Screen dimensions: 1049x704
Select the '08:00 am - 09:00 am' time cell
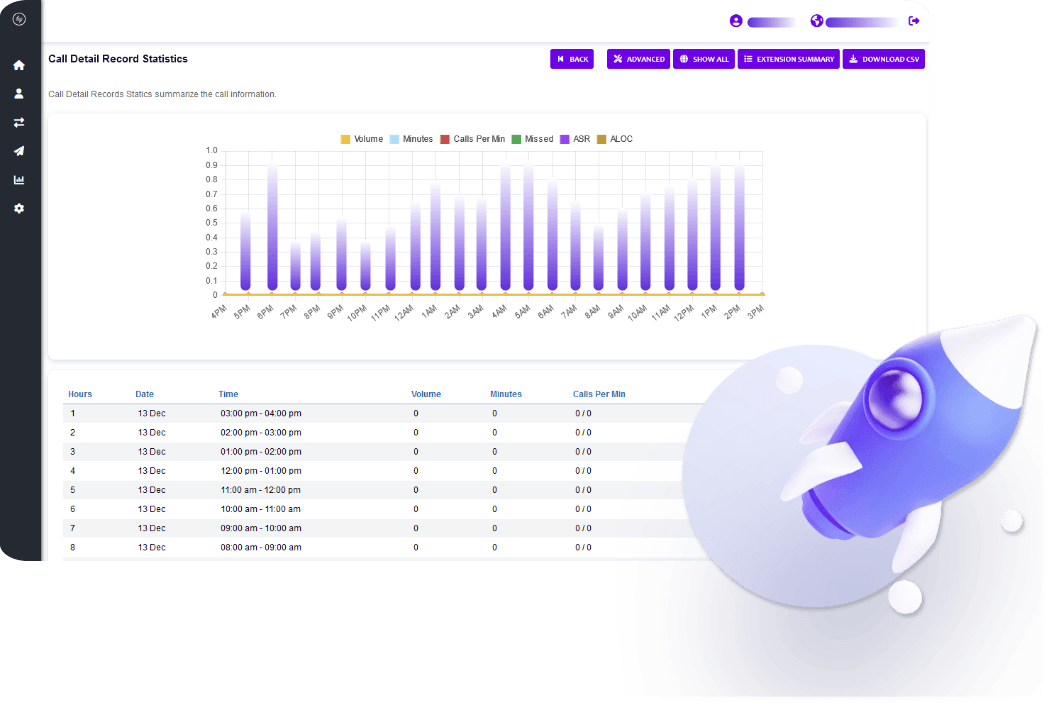(x=261, y=547)
